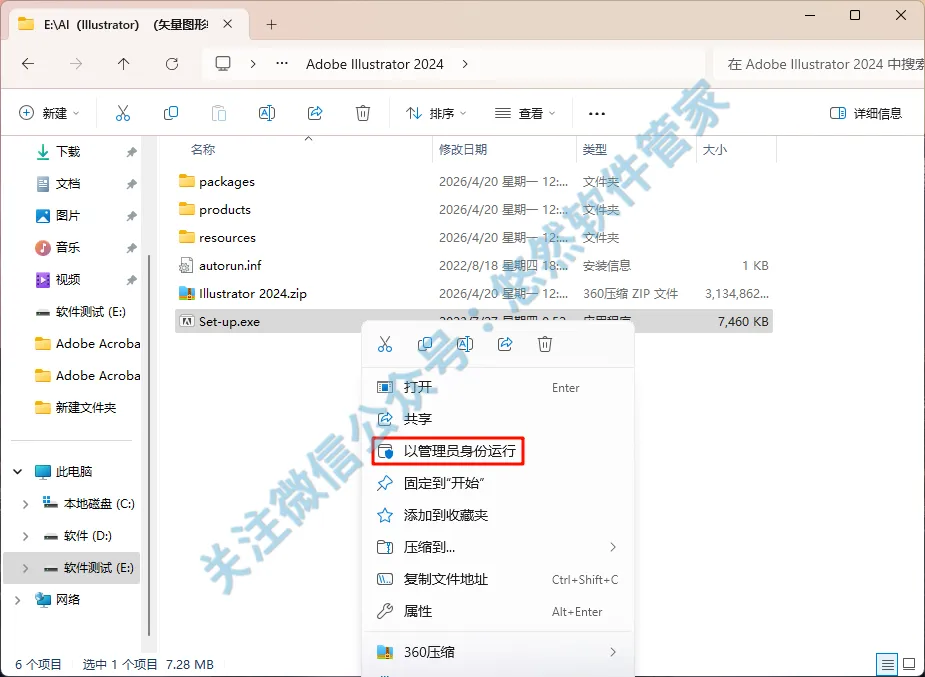
Task: Unpin the 下载 pin icon in the sidebar
Action: point(131,152)
